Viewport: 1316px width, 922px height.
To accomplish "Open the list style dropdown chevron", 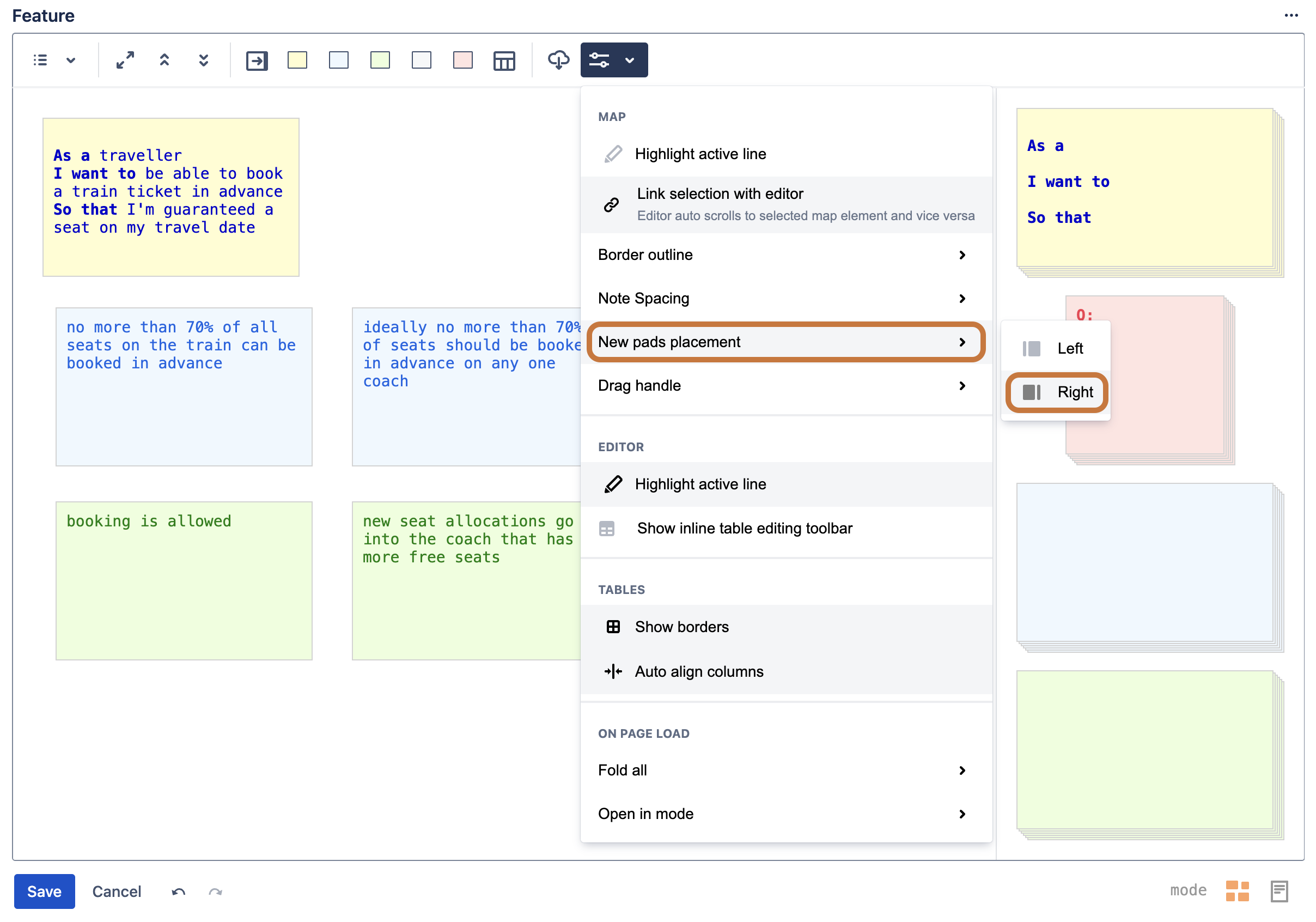I will tap(70, 60).
